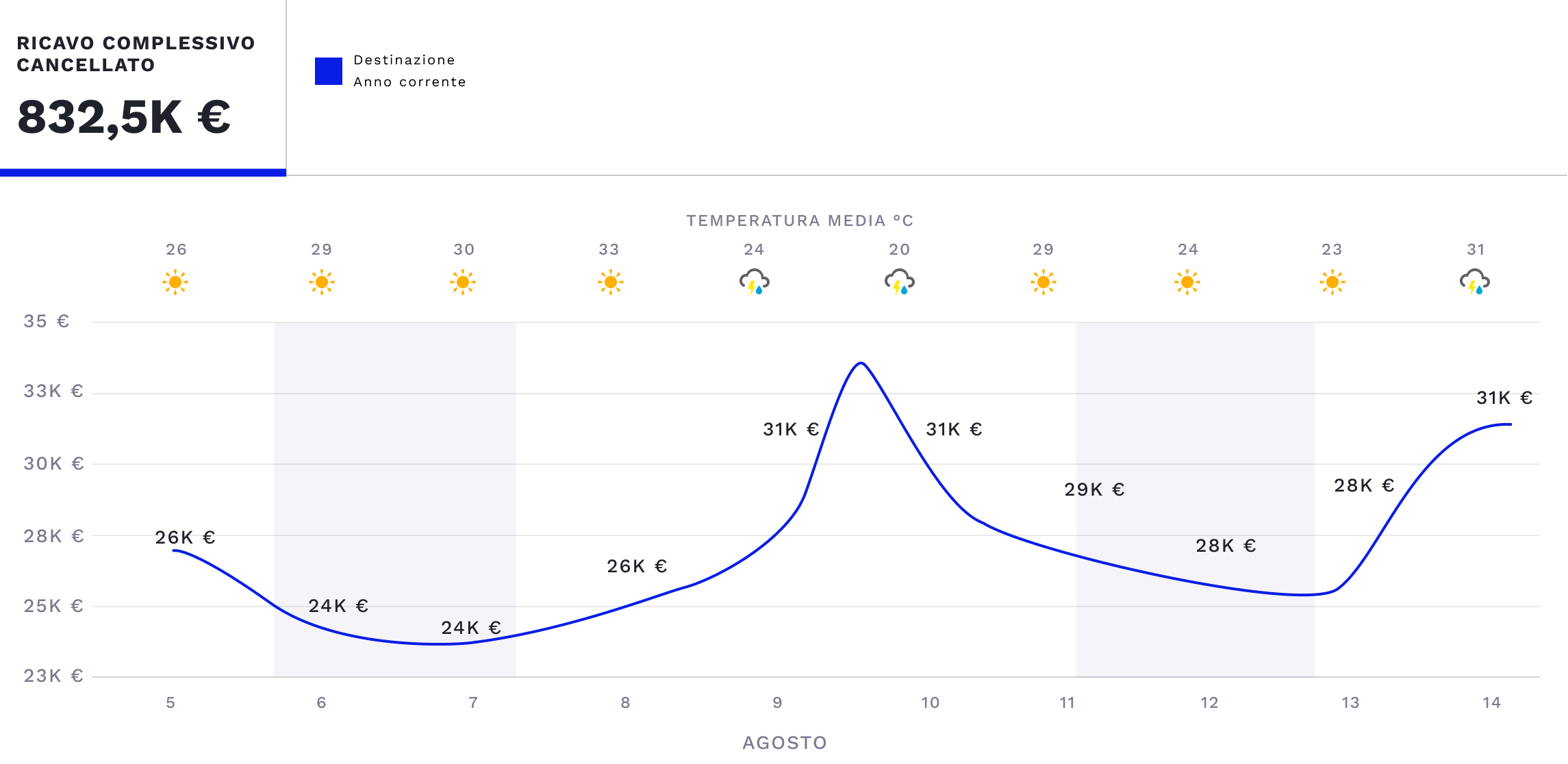
Task: Click the 30K € y-axis label
Action: [53, 463]
